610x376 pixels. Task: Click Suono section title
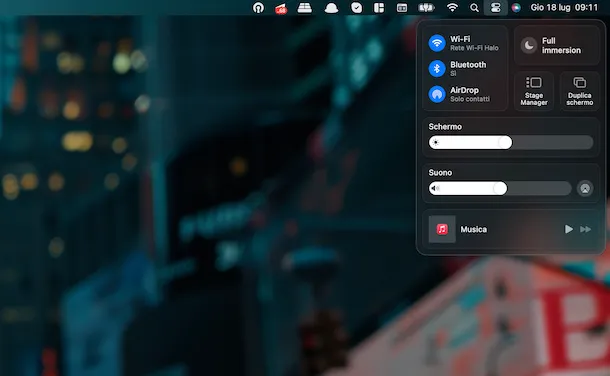point(440,173)
